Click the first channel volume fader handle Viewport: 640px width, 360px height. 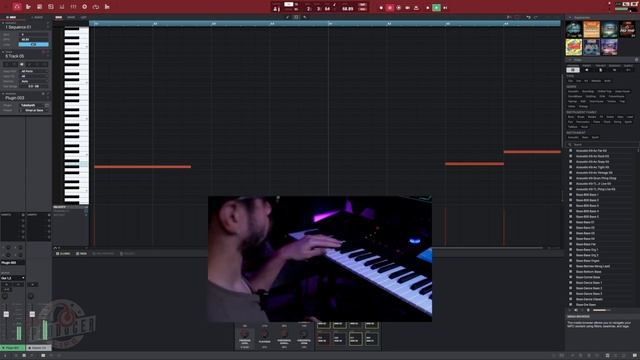pos(6,314)
